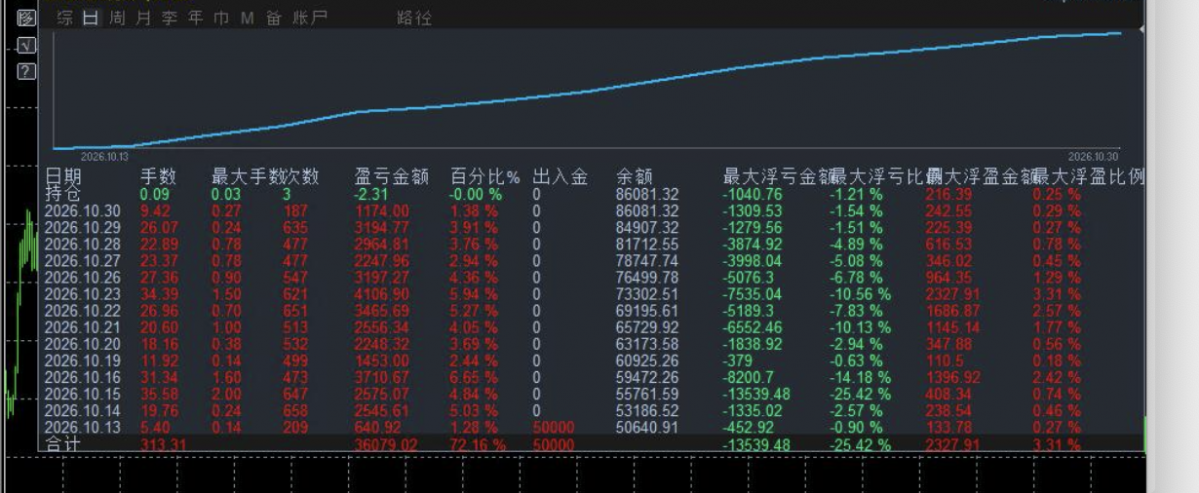
Task: Click the 百分比% column header
Action: tap(485, 177)
